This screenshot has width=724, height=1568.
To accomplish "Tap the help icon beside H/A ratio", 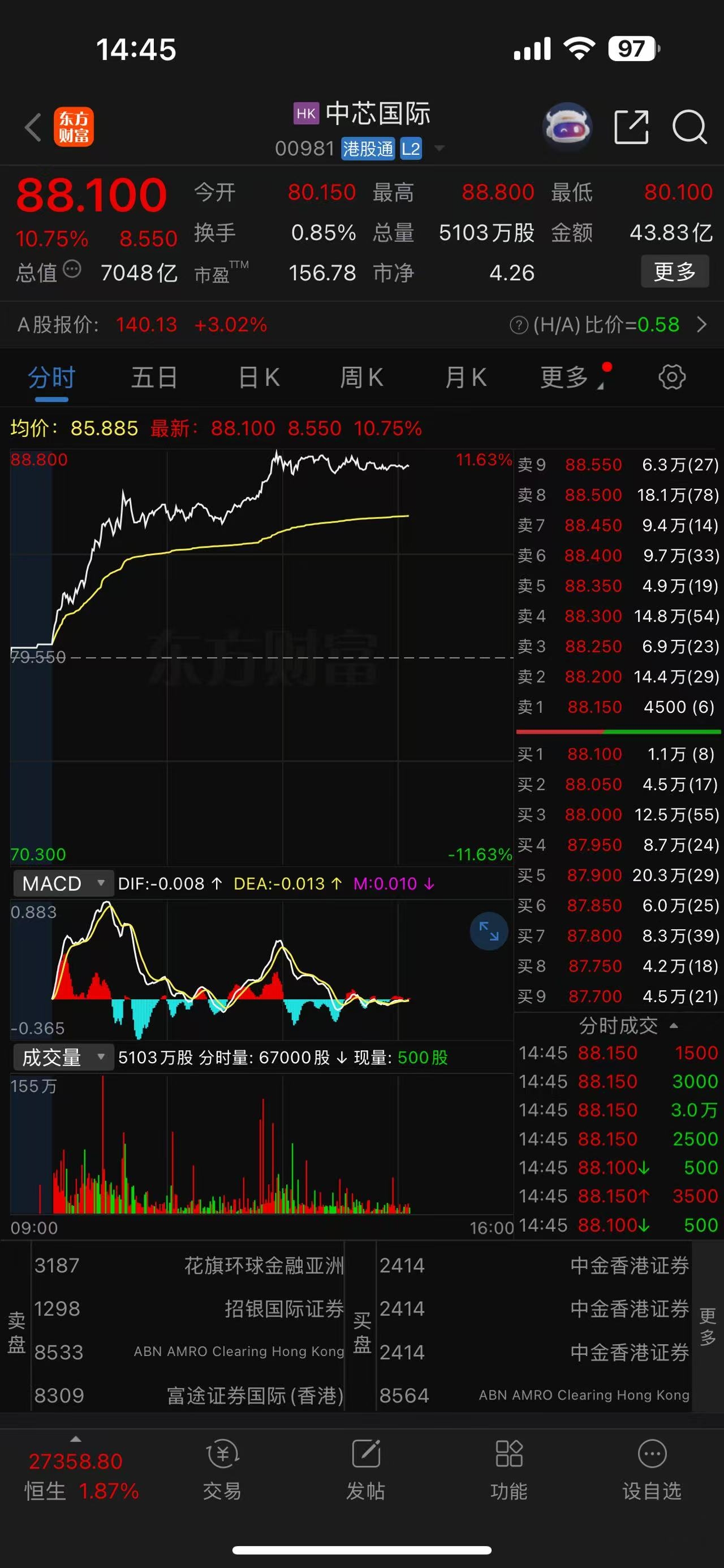I will (518, 325).
